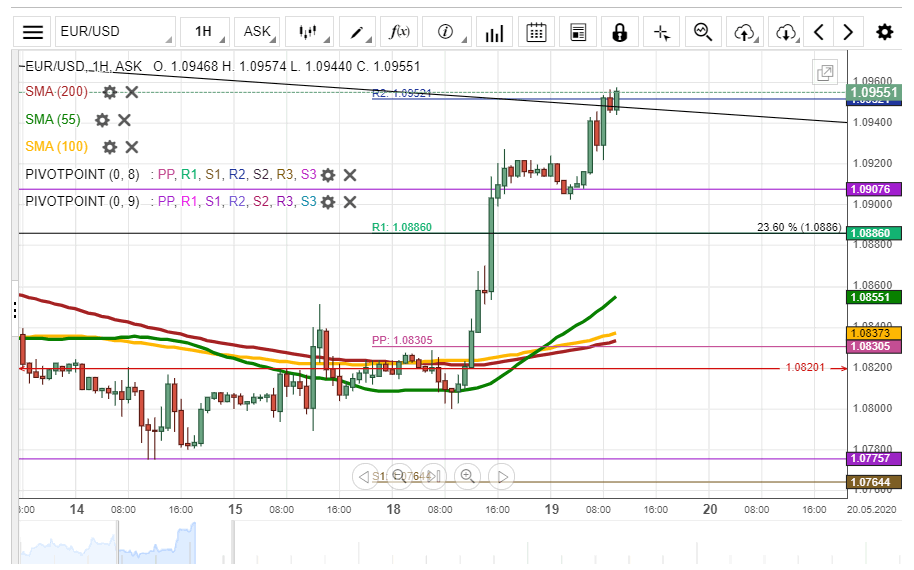The image size is (914, 570).
Task: Click the SMA (100) legend label
Action: pyautogui.click(x=57, y=146)
